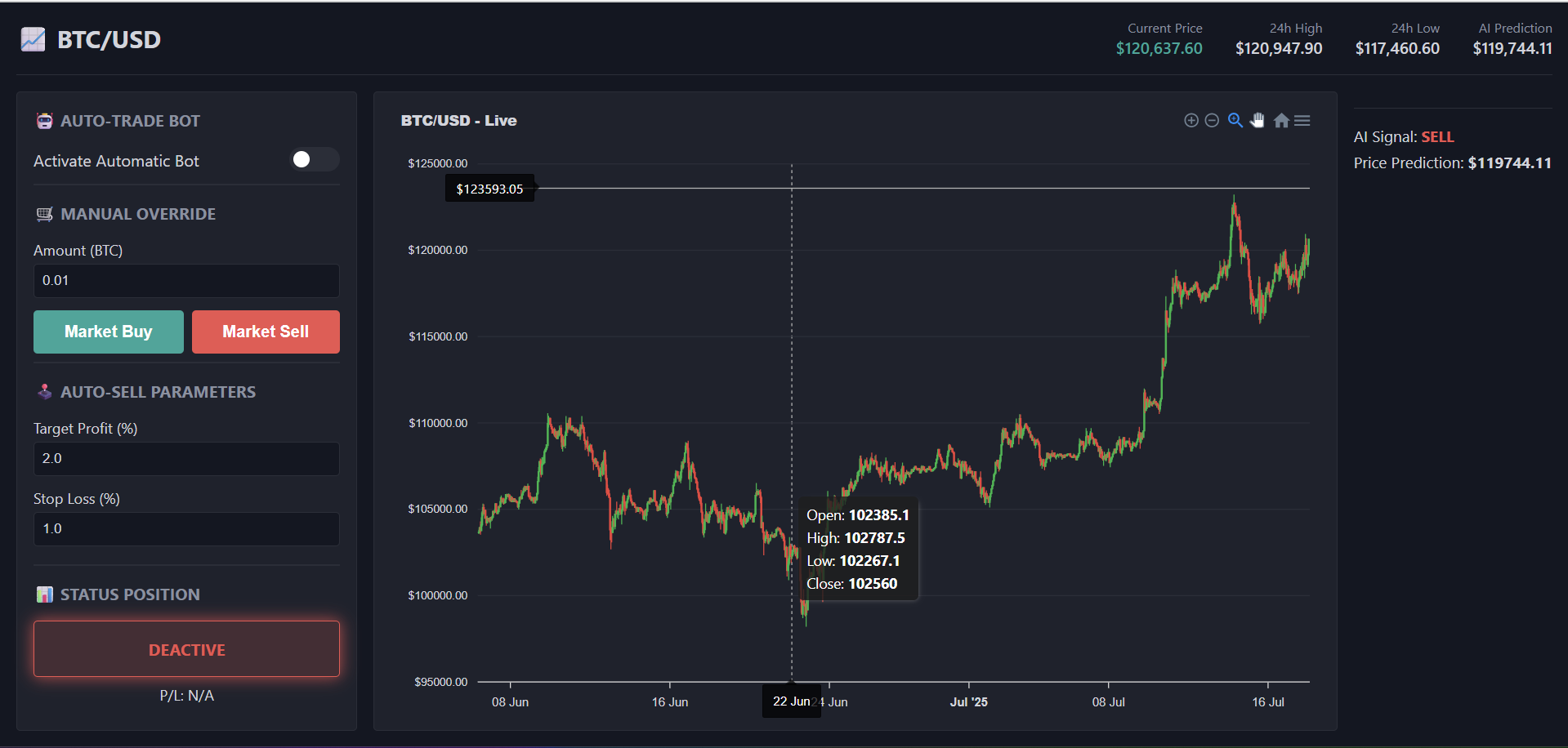Select the magnifier Selection Zoom tool

1235,121
